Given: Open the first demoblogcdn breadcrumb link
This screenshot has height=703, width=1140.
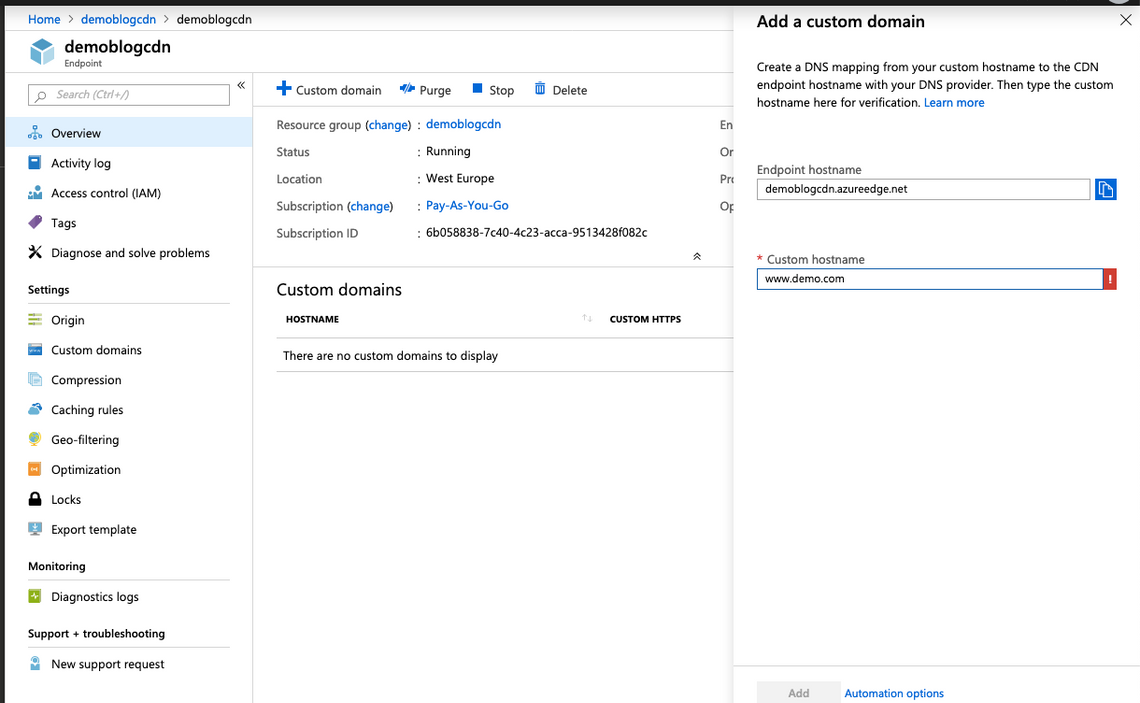Looking at the screenshot, I should [x=119, y=19].
